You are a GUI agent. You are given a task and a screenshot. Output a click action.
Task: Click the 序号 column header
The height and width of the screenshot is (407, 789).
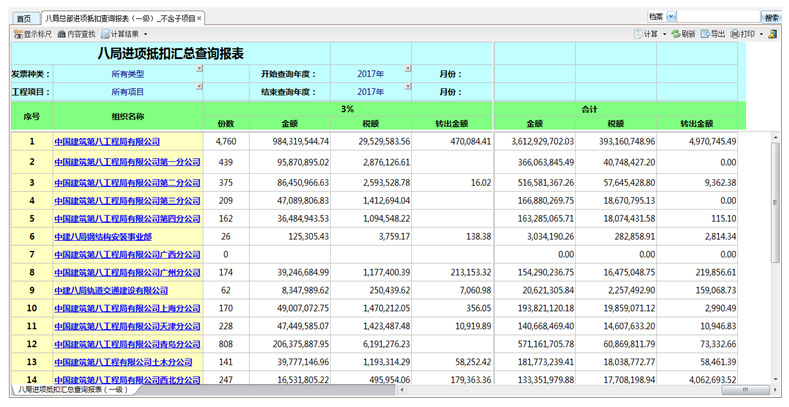pyautogui.click(x=32, y=116)
